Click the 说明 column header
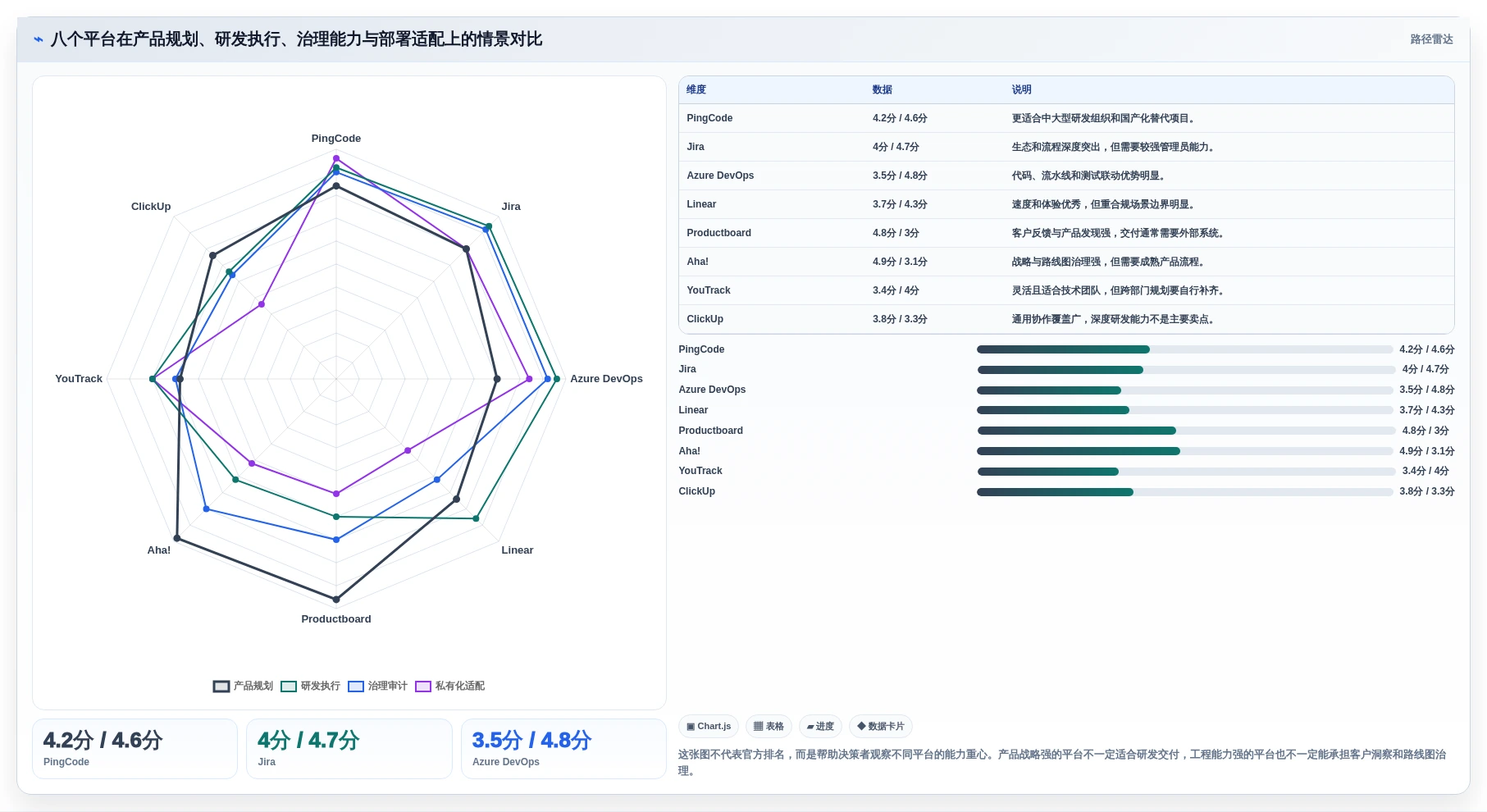 pyautogui.click(x=1021, y=89)
